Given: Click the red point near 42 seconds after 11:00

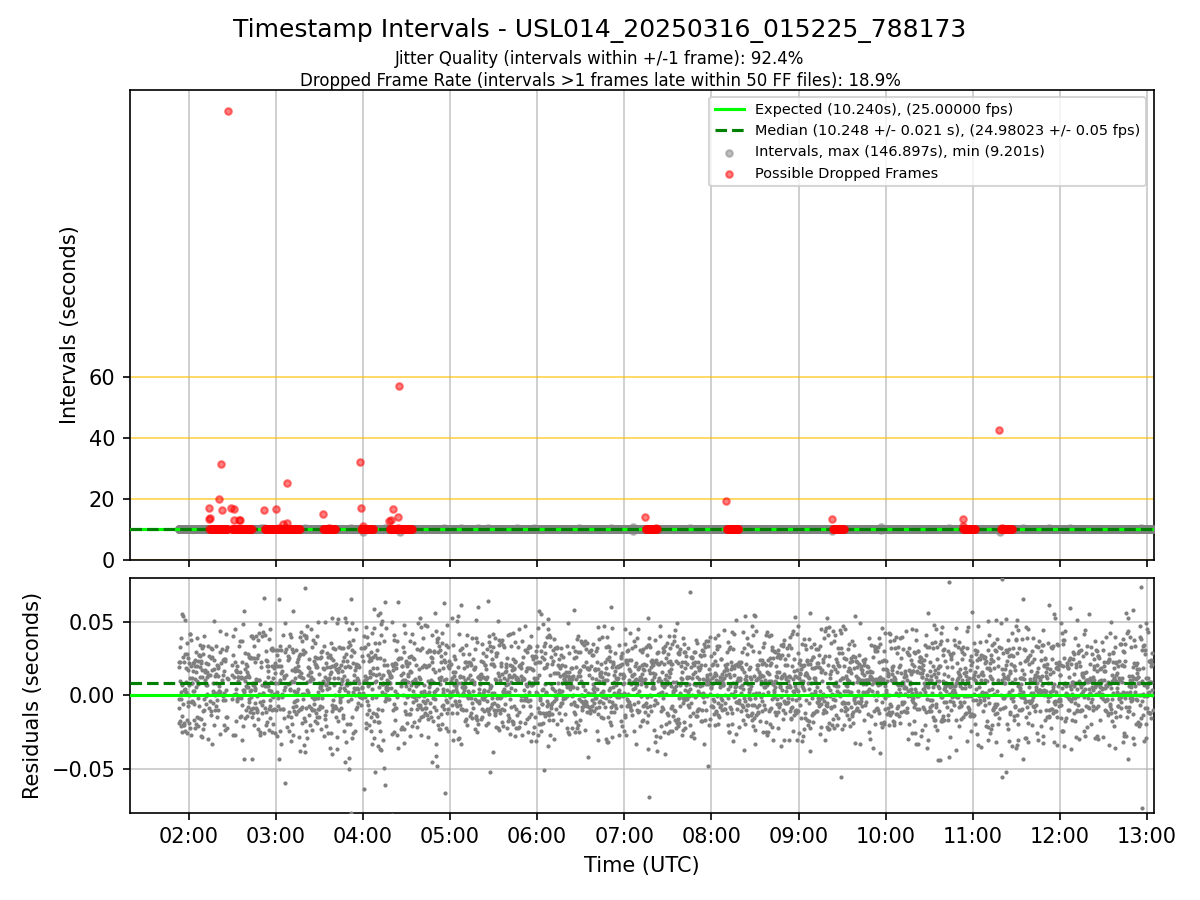Looking at the screenshot, I should click(999, 430).
